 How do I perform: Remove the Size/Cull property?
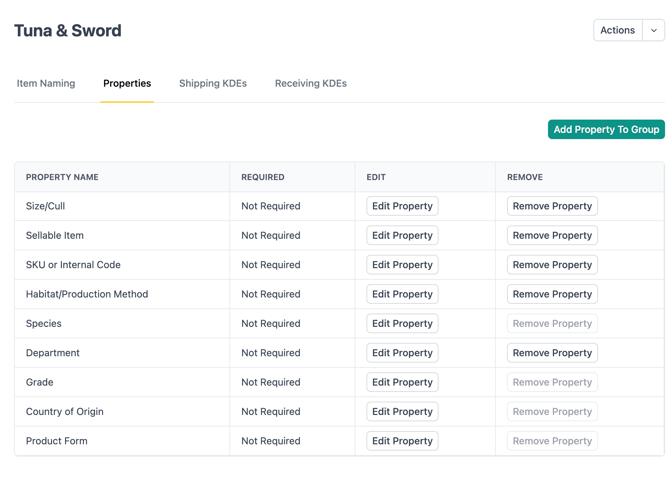point(552,207)
